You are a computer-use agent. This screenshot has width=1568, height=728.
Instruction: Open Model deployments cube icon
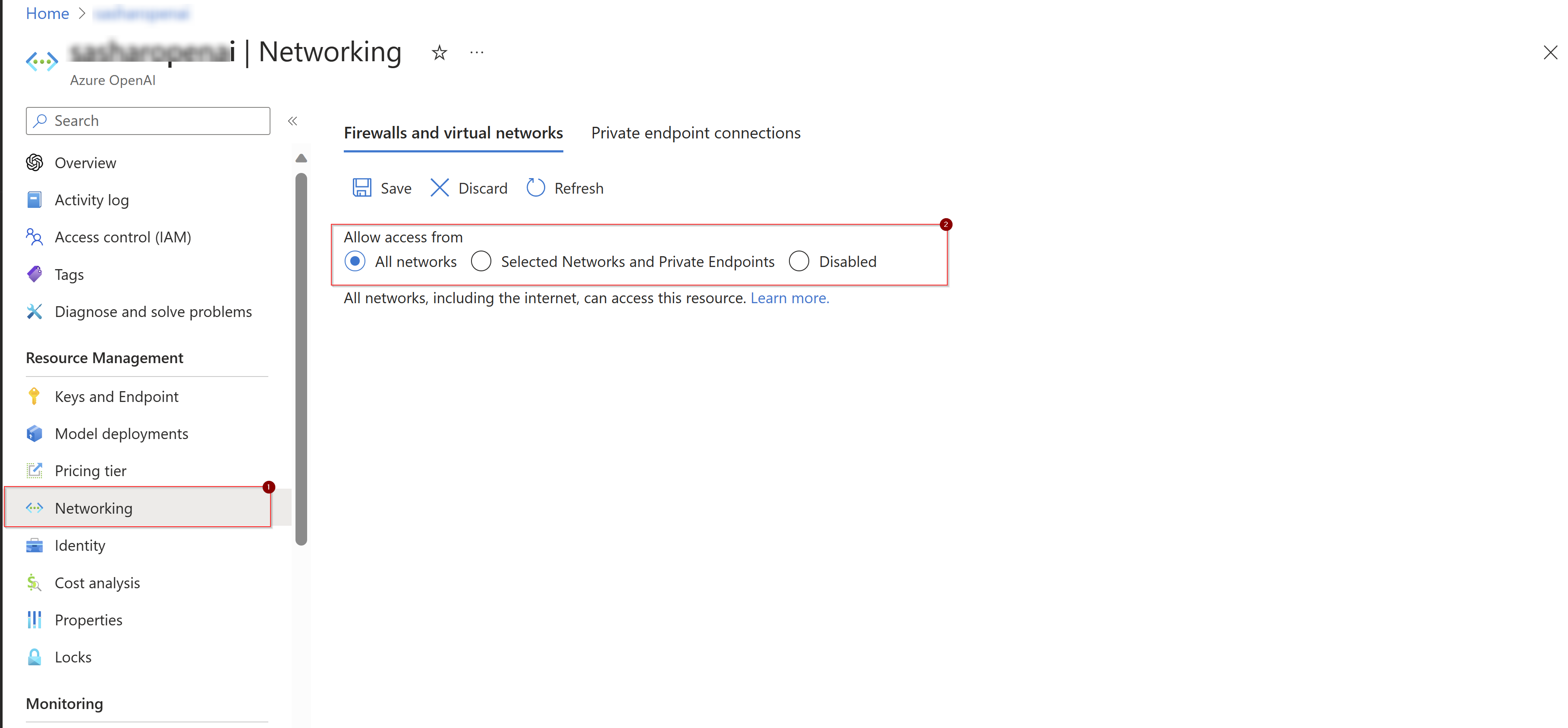point(34,433)
